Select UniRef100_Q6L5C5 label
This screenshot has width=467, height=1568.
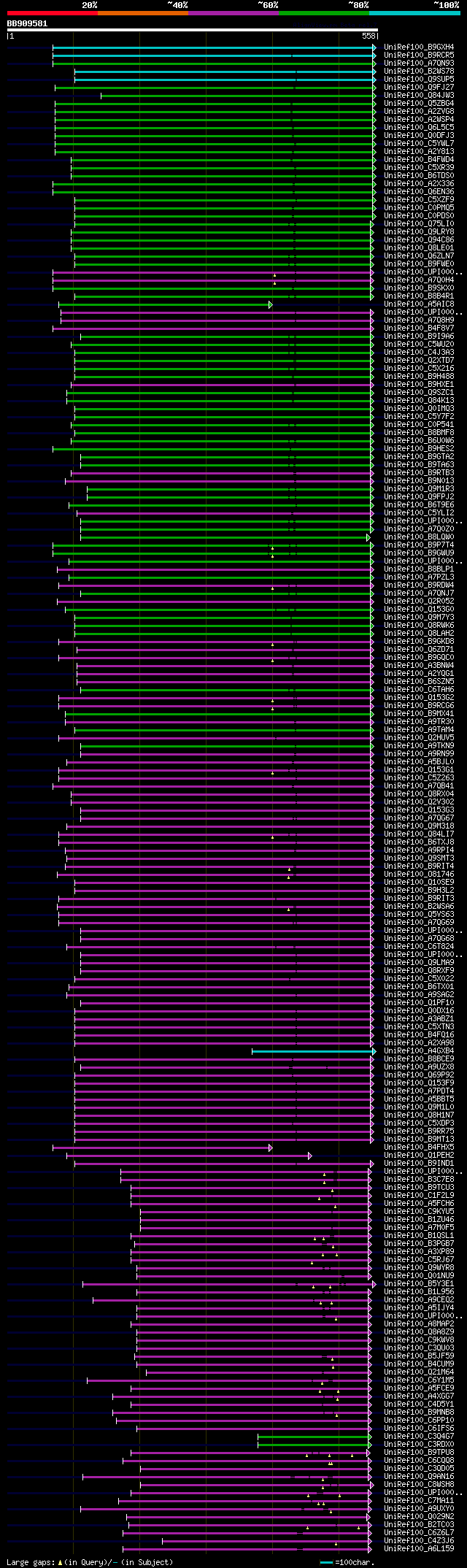click(419, 128)
